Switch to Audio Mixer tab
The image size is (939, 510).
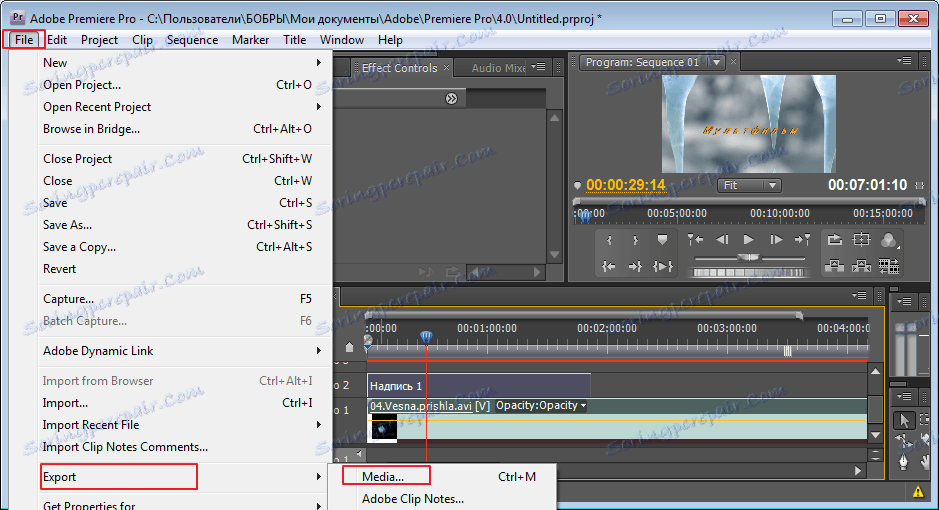(498, 68)
